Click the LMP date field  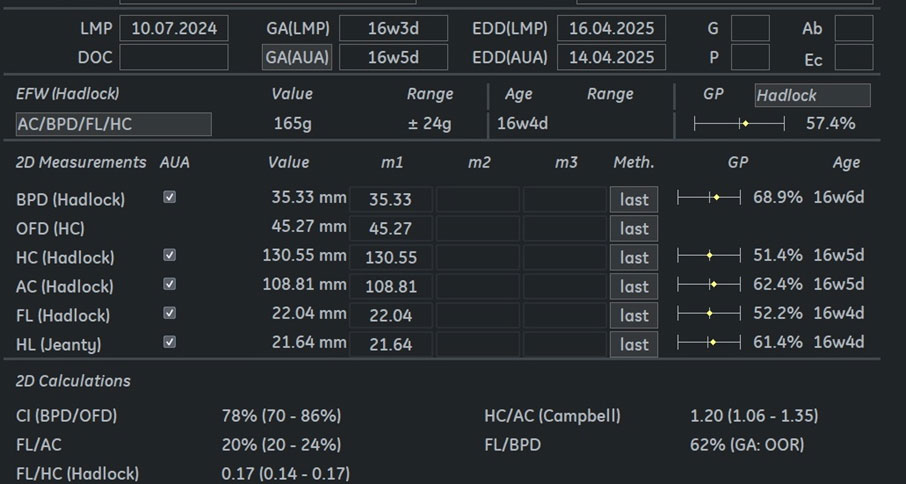pos(174,28)
